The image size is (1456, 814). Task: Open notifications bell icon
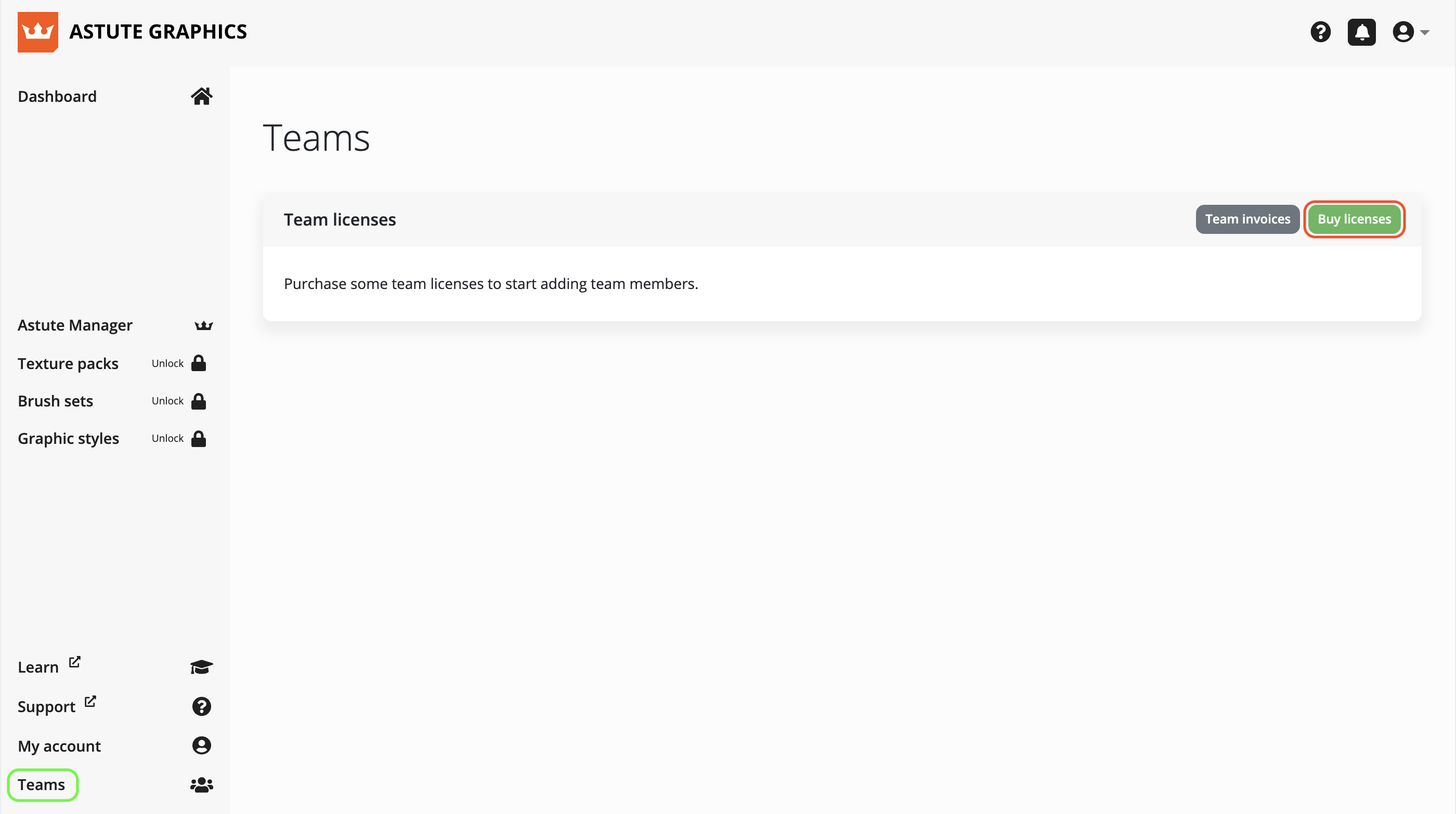tap(1361, 32)
